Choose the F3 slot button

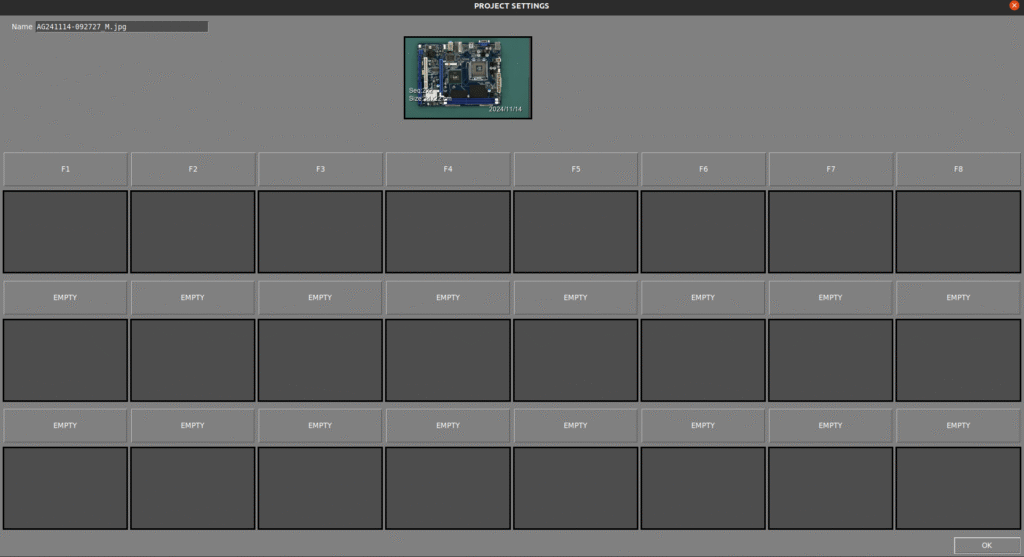point(320,169)
